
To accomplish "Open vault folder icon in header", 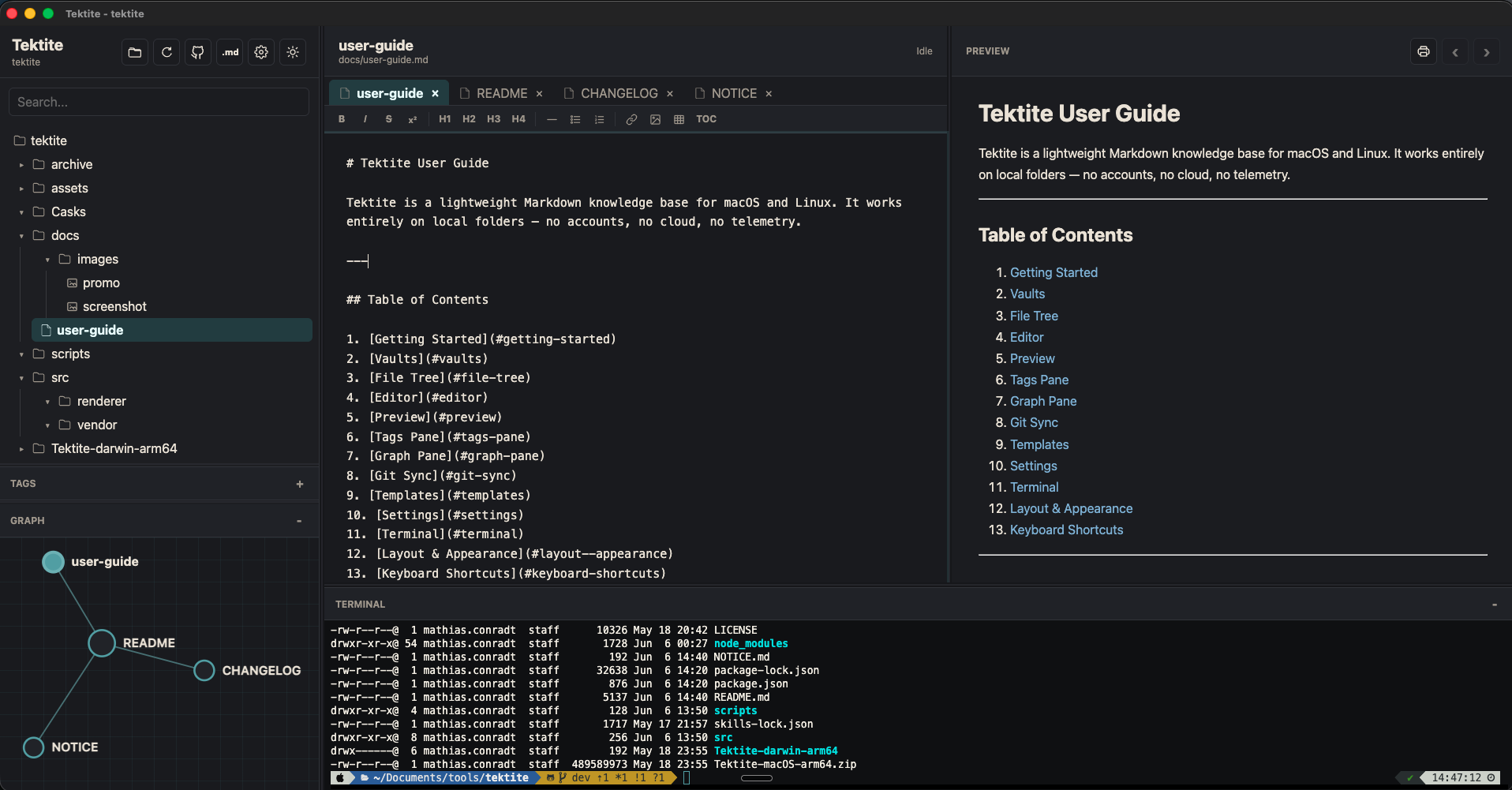I will pyautogui.click(x=135, y=52).
